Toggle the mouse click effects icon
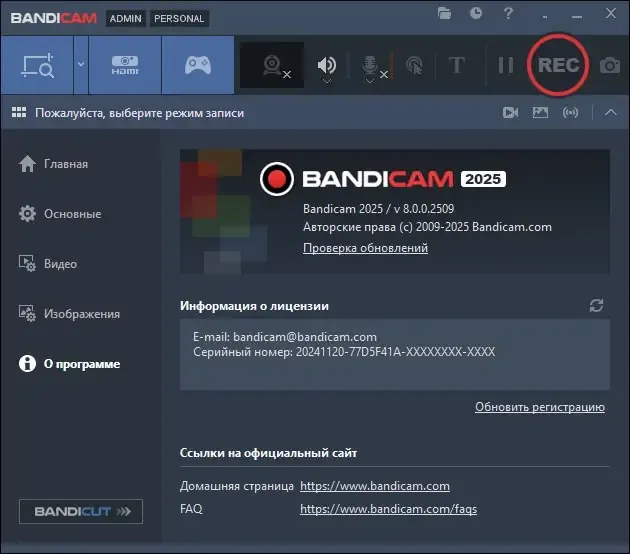630x554 pixels. [x=414, y=65]
